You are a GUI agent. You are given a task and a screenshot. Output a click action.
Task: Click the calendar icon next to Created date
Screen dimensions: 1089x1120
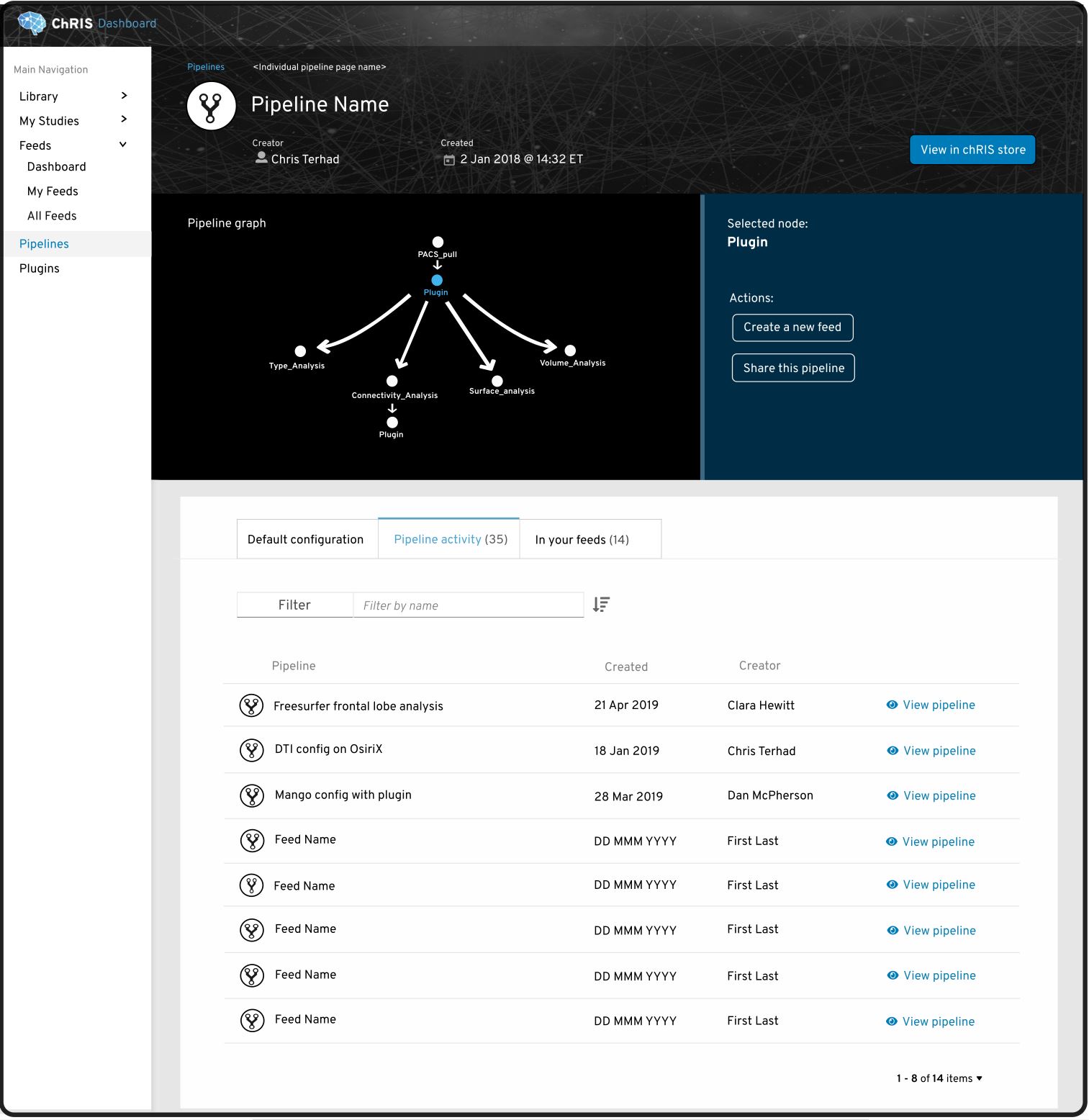tap(450, 159)
